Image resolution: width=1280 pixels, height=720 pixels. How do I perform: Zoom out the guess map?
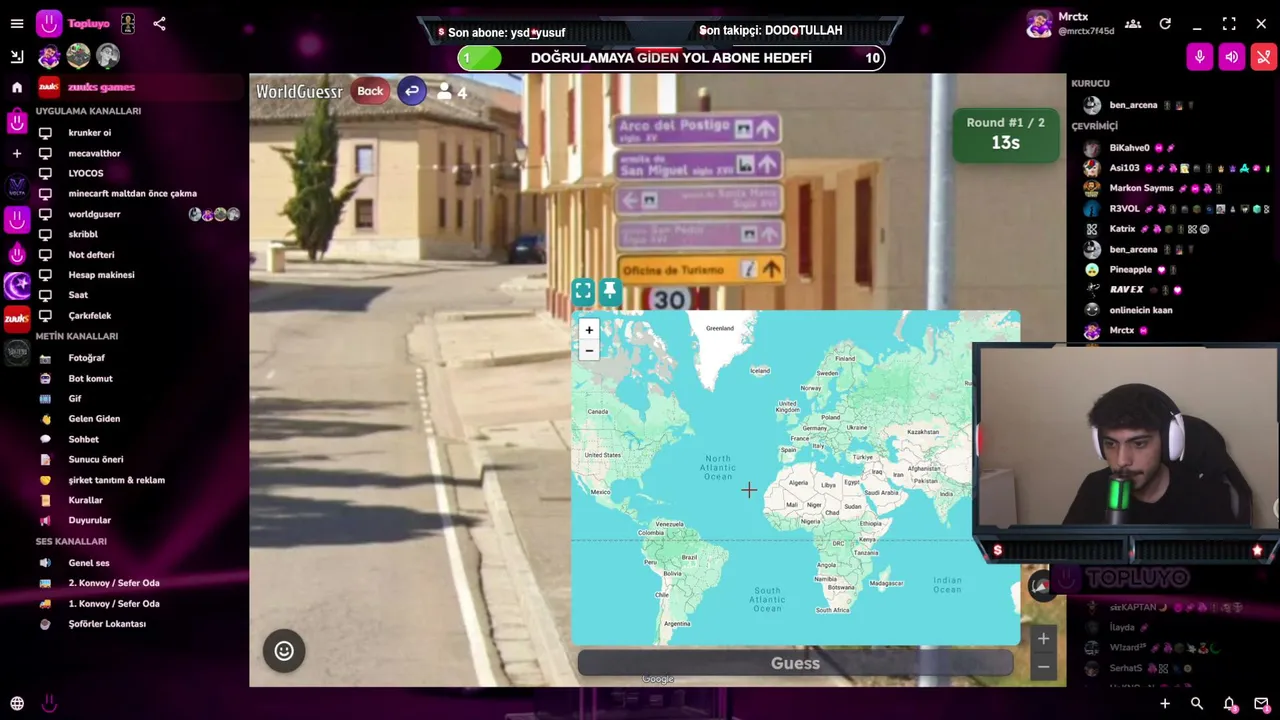coord(589,350)
